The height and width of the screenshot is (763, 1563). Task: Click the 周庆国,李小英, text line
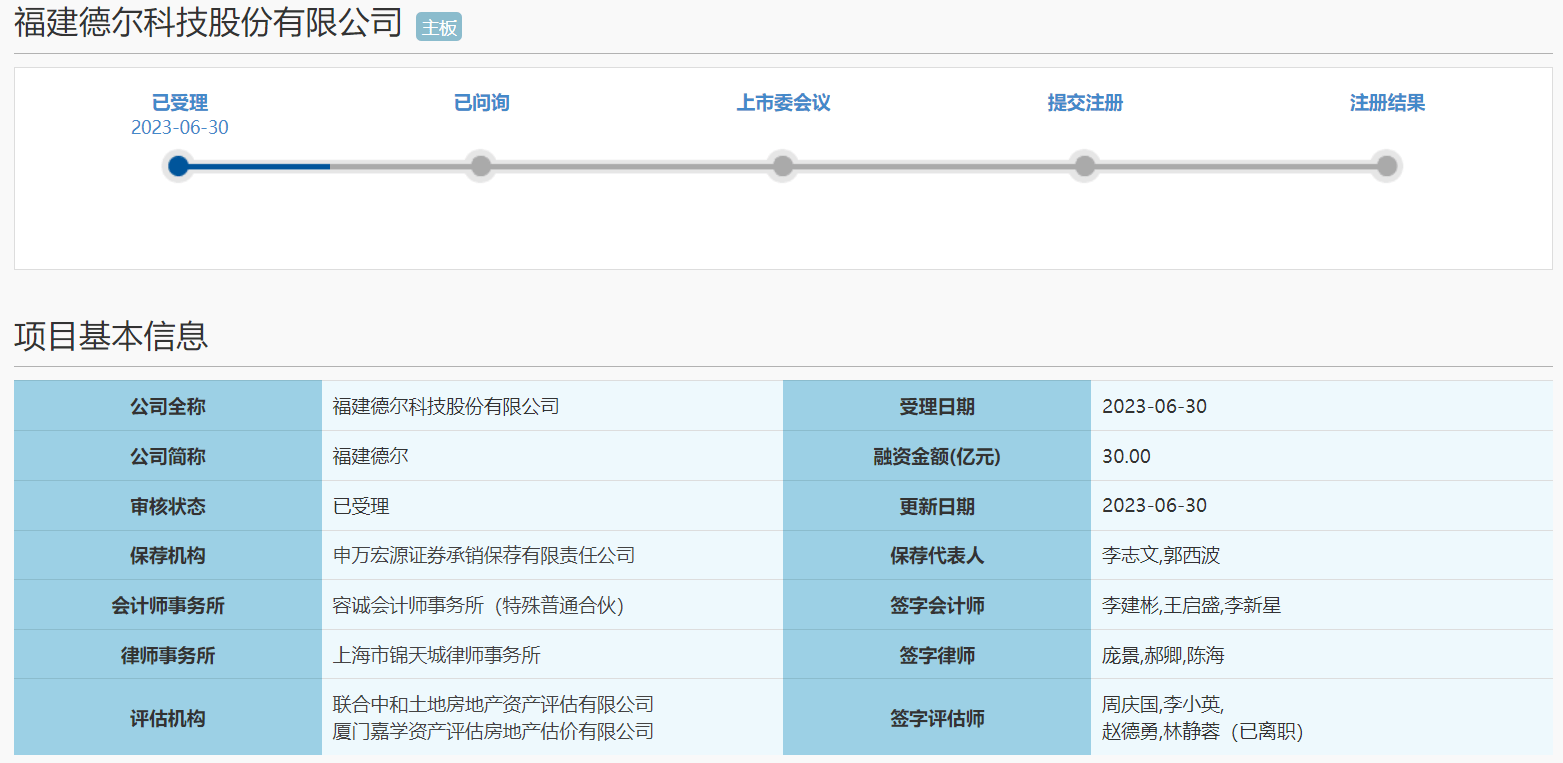pos(1162,704)
